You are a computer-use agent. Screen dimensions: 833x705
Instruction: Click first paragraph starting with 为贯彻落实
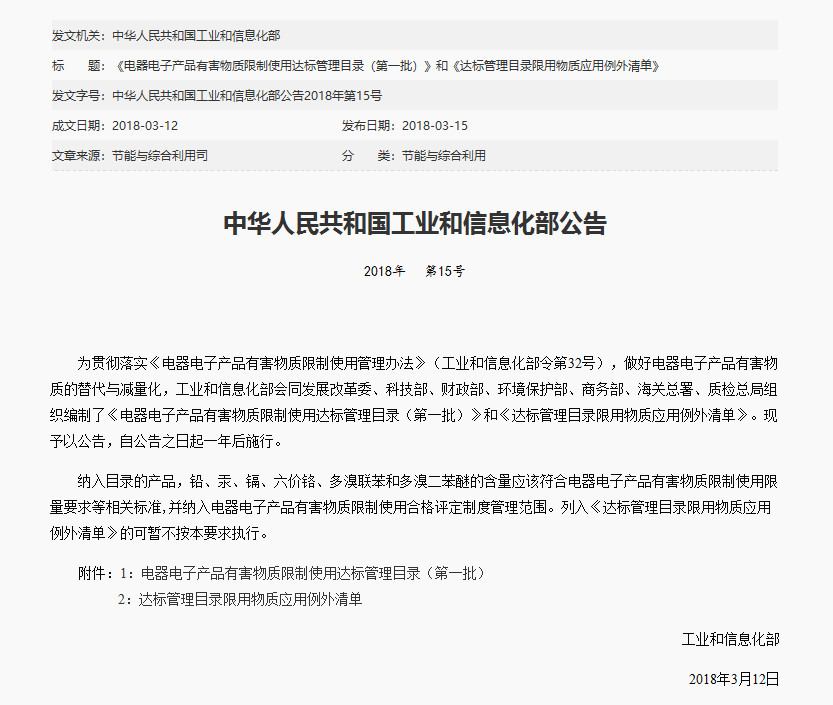coord(414,400)
